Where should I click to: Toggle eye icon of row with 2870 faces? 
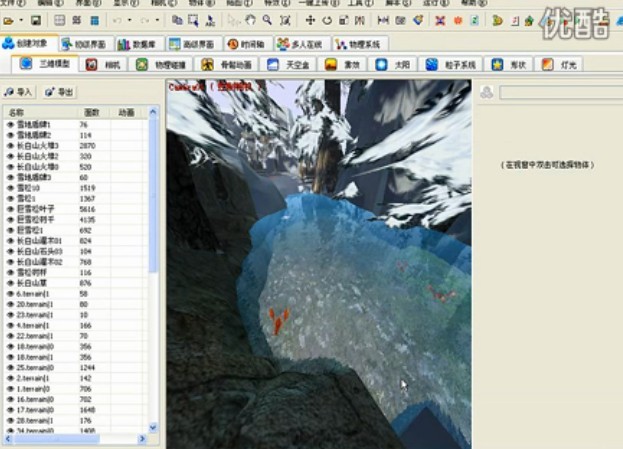[x=11, y=146]
